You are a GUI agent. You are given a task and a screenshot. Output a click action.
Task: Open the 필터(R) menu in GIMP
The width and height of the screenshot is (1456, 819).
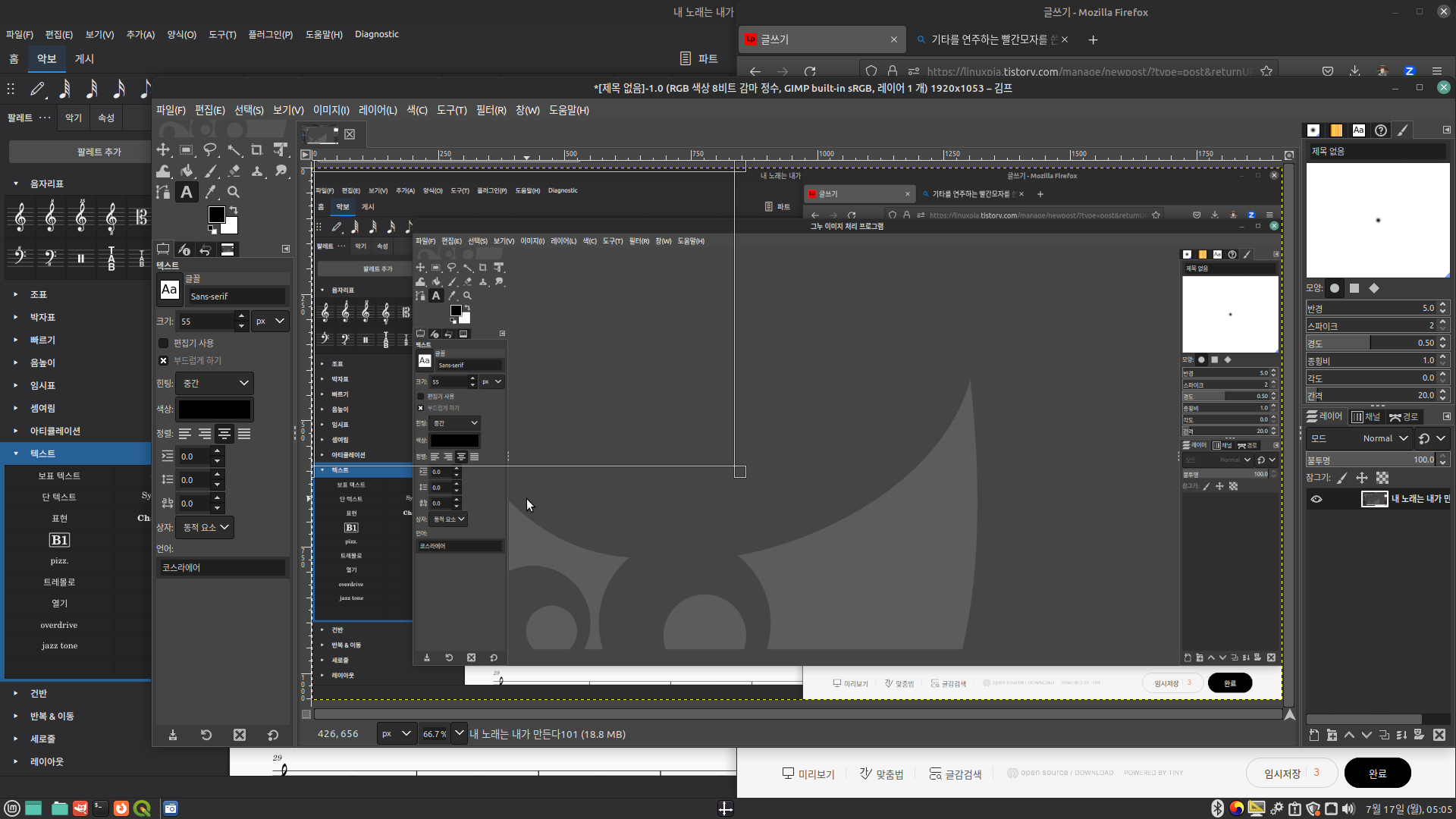tap(491, 110)
